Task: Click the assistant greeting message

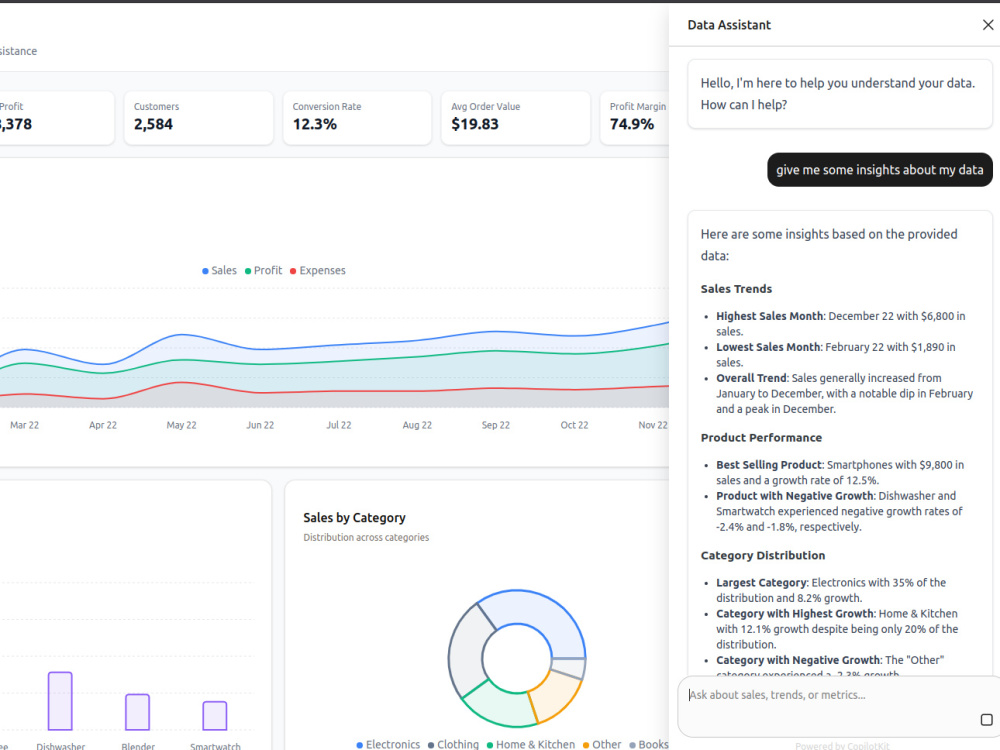Action: click(x=839, y=94)
